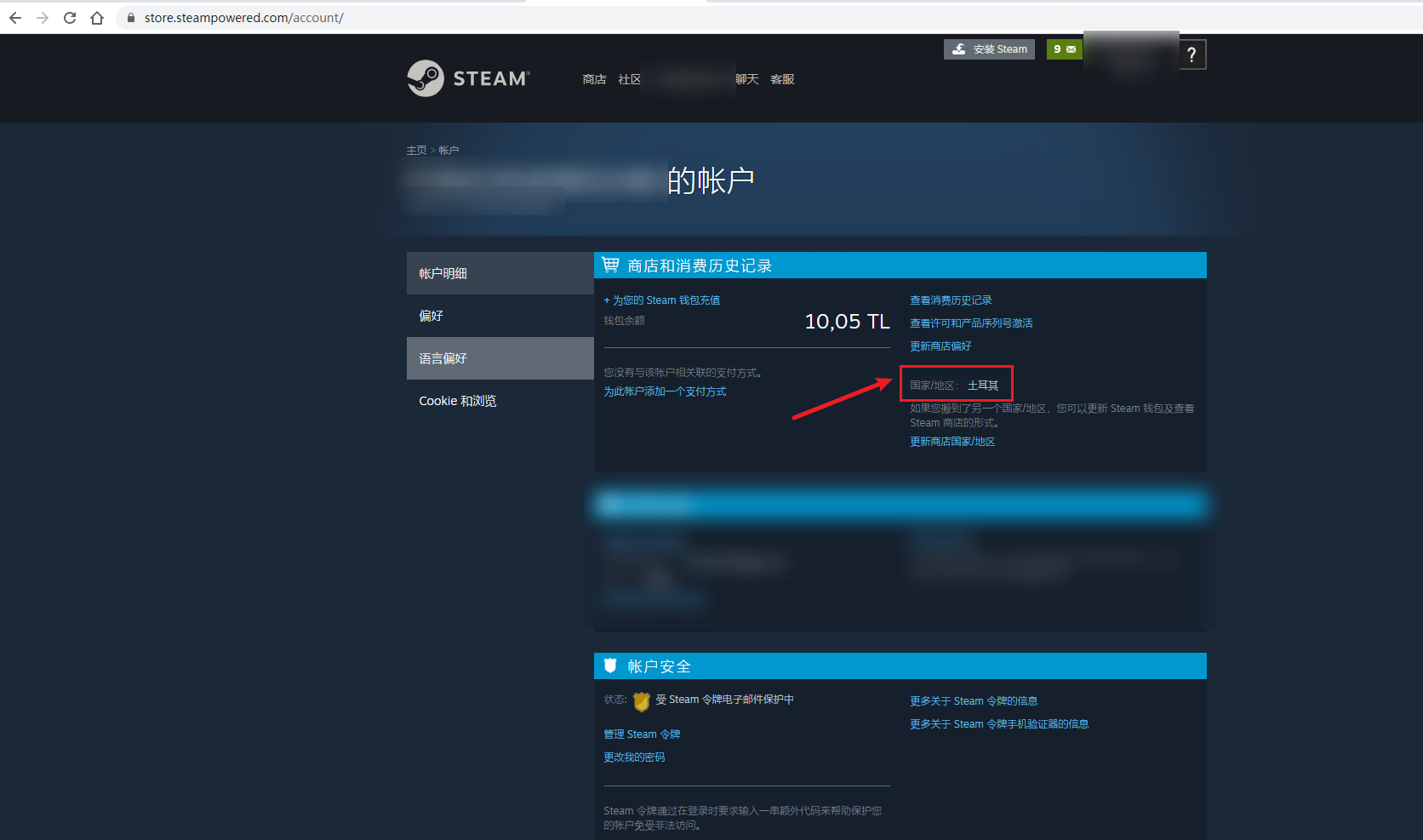This screenshot has height=840, width=1423.
Task: Open the 商店 menu
Action: 594,79
